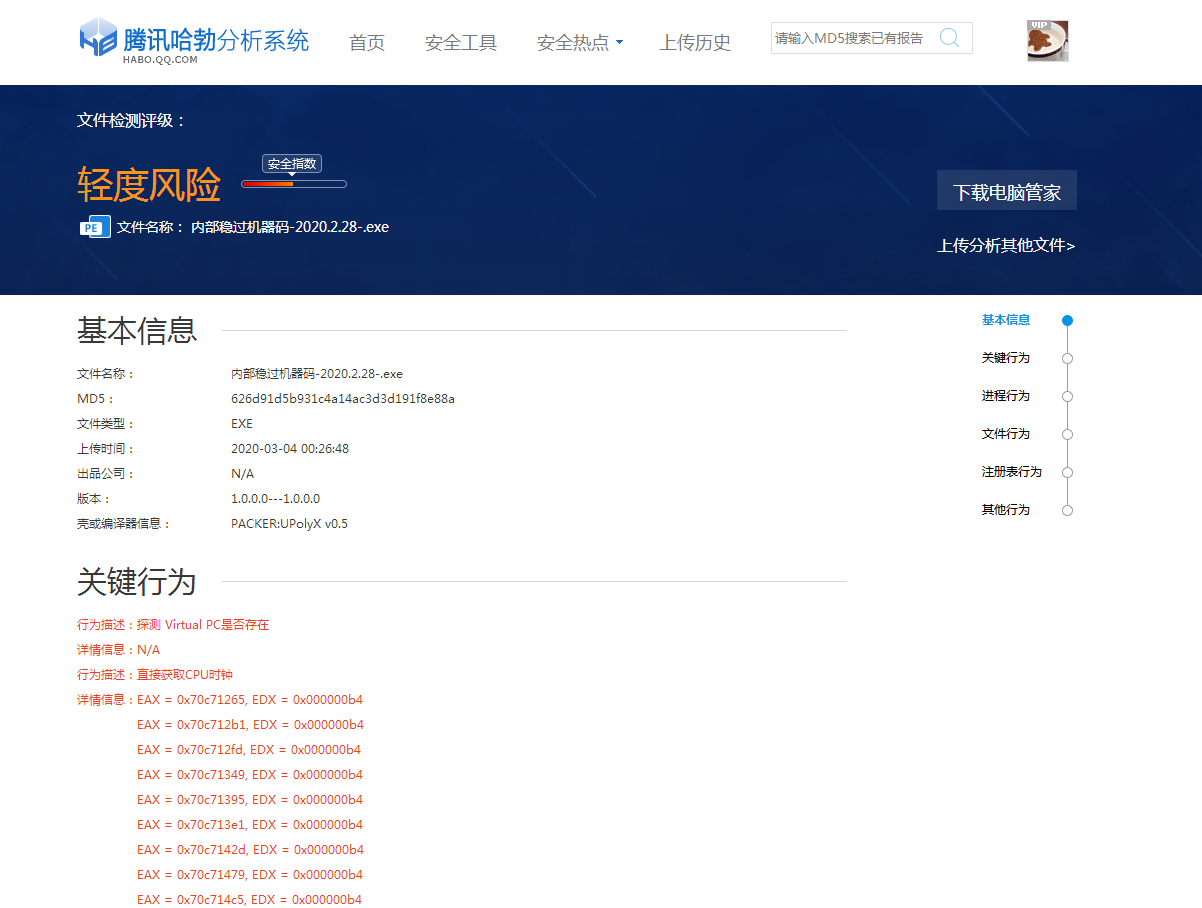
Task: Click the 探测 Virtual PC是否存在 description
Action: point(203,625)
